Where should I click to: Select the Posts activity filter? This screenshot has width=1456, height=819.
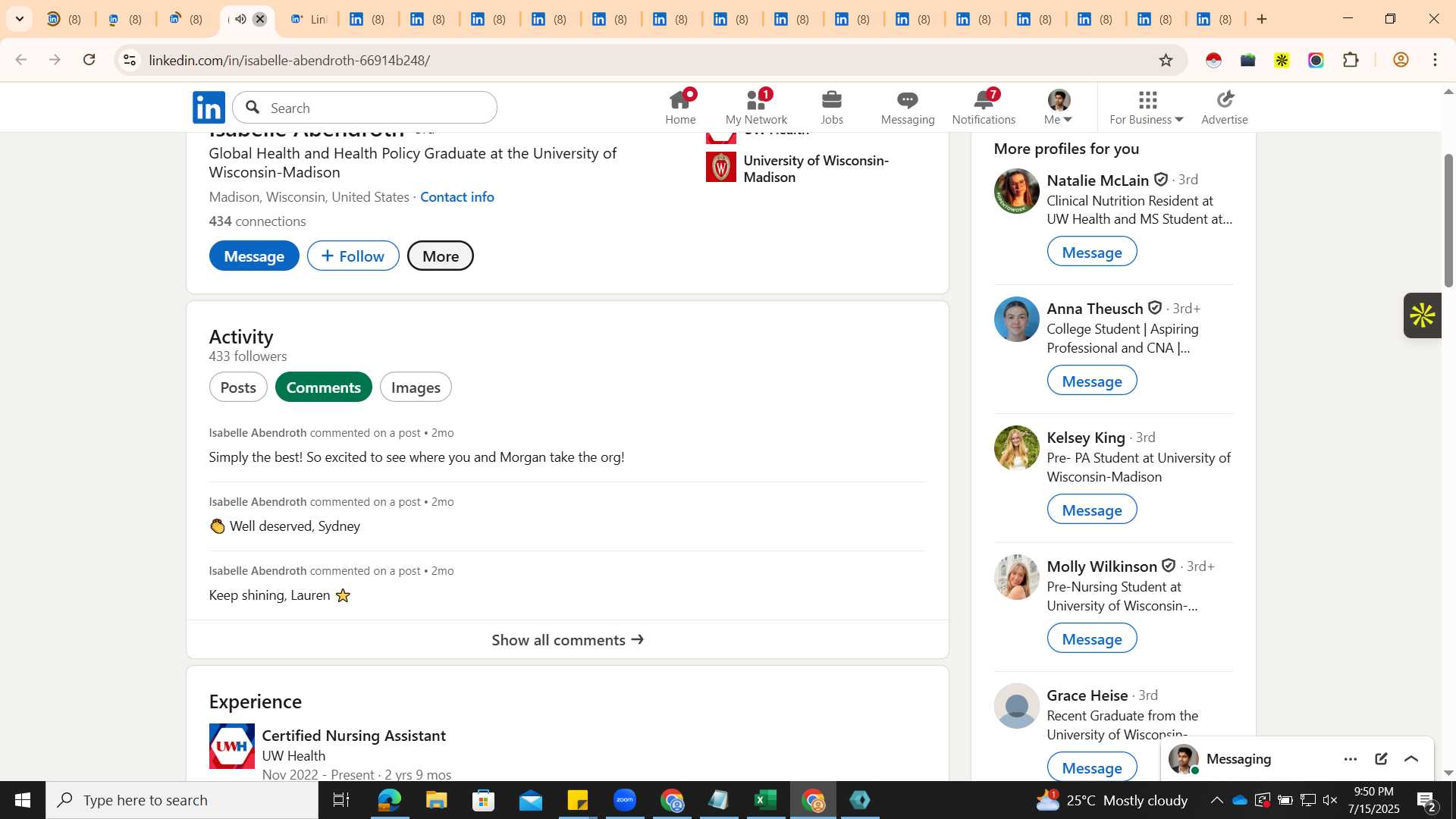click(x=238, y=388)
